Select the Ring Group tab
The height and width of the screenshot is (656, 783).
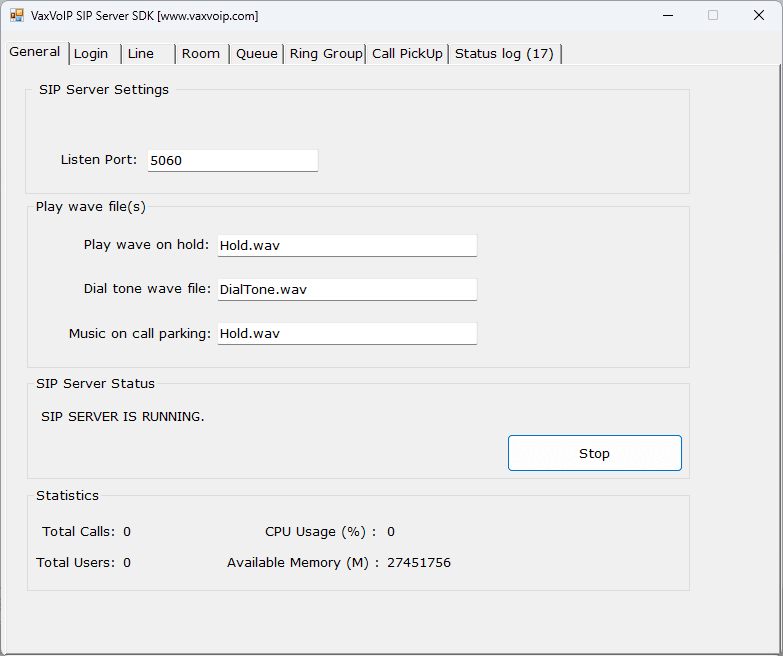click(x=326, y=54)
